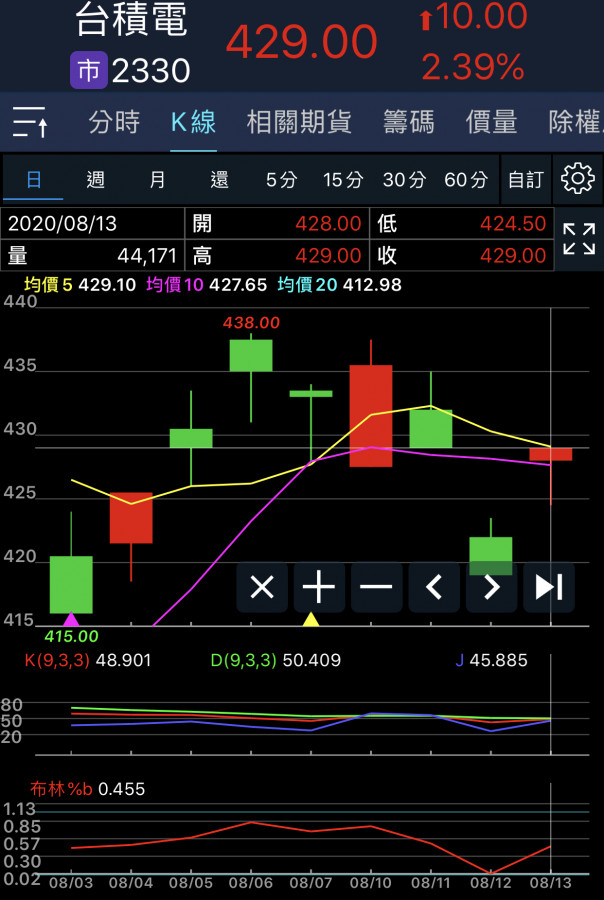The height and width of the screenshot is (900, 604).
Task: Close the chart control overlay with X
Action: point(262,587)
